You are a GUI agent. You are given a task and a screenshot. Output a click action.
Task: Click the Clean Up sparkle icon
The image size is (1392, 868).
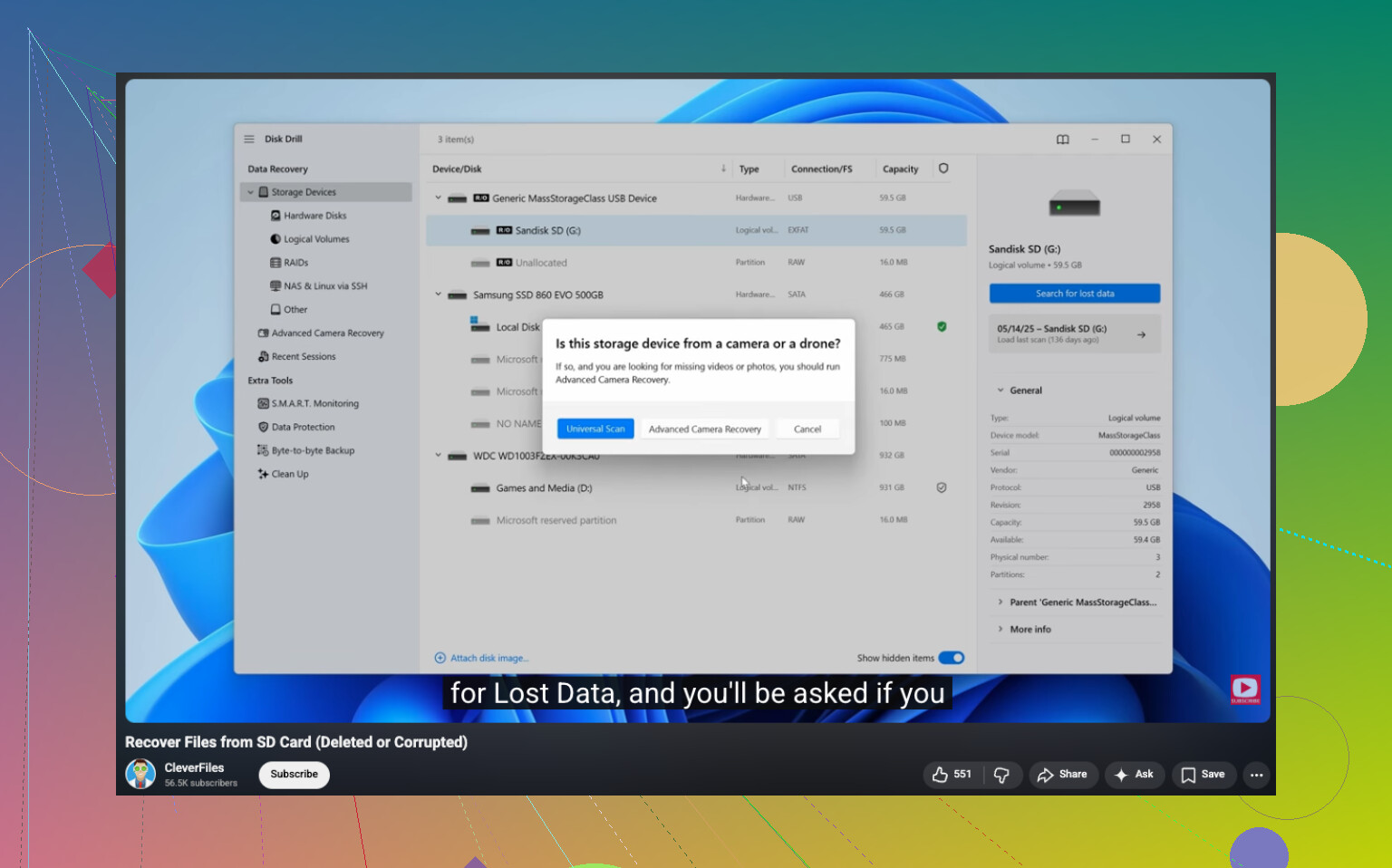point(263,474)
